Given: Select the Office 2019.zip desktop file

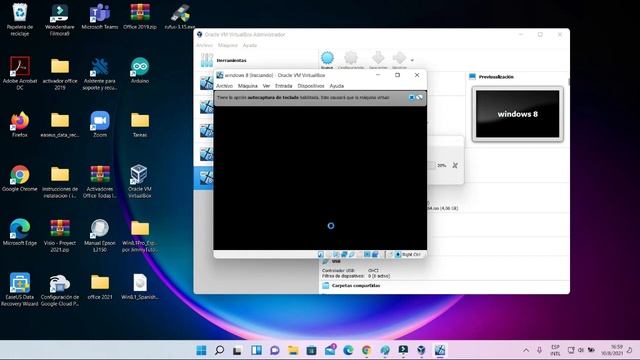Looking at the screenshot, I should (140, 16).
